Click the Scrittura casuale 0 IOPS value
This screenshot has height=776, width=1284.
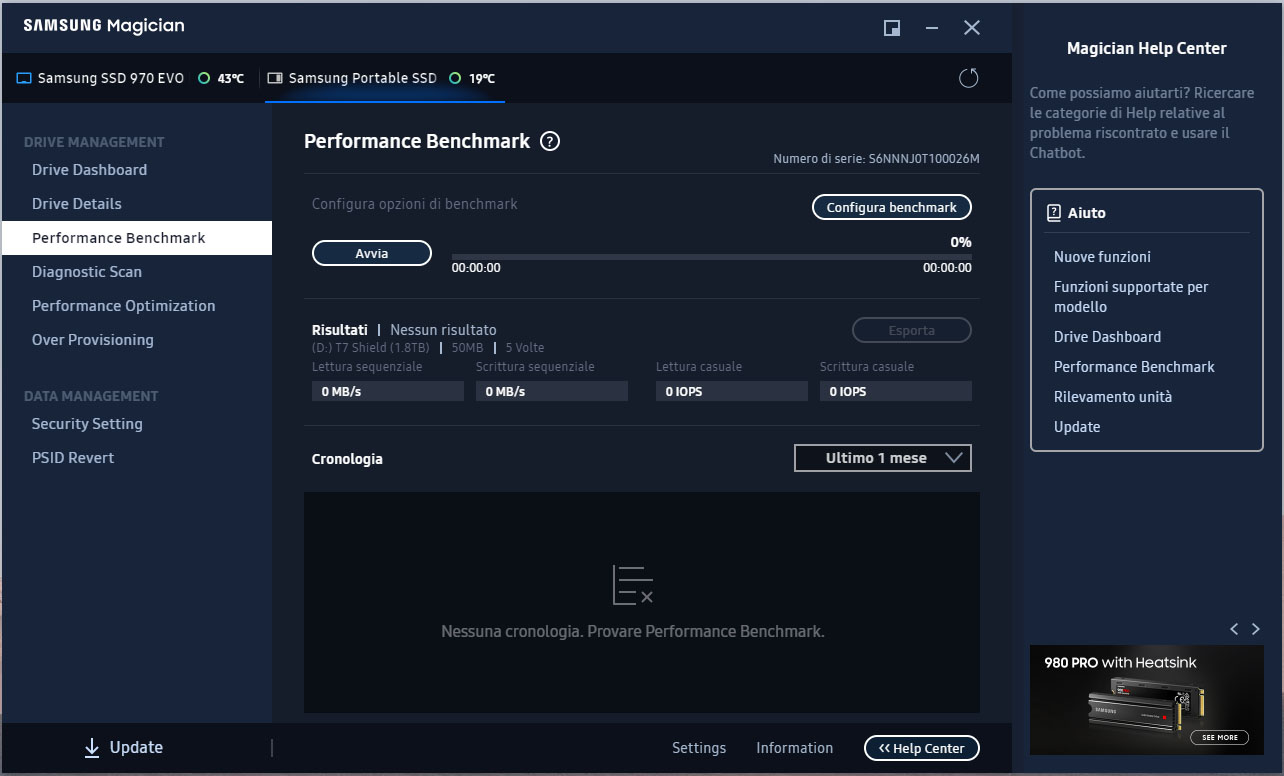click(896, 391)
